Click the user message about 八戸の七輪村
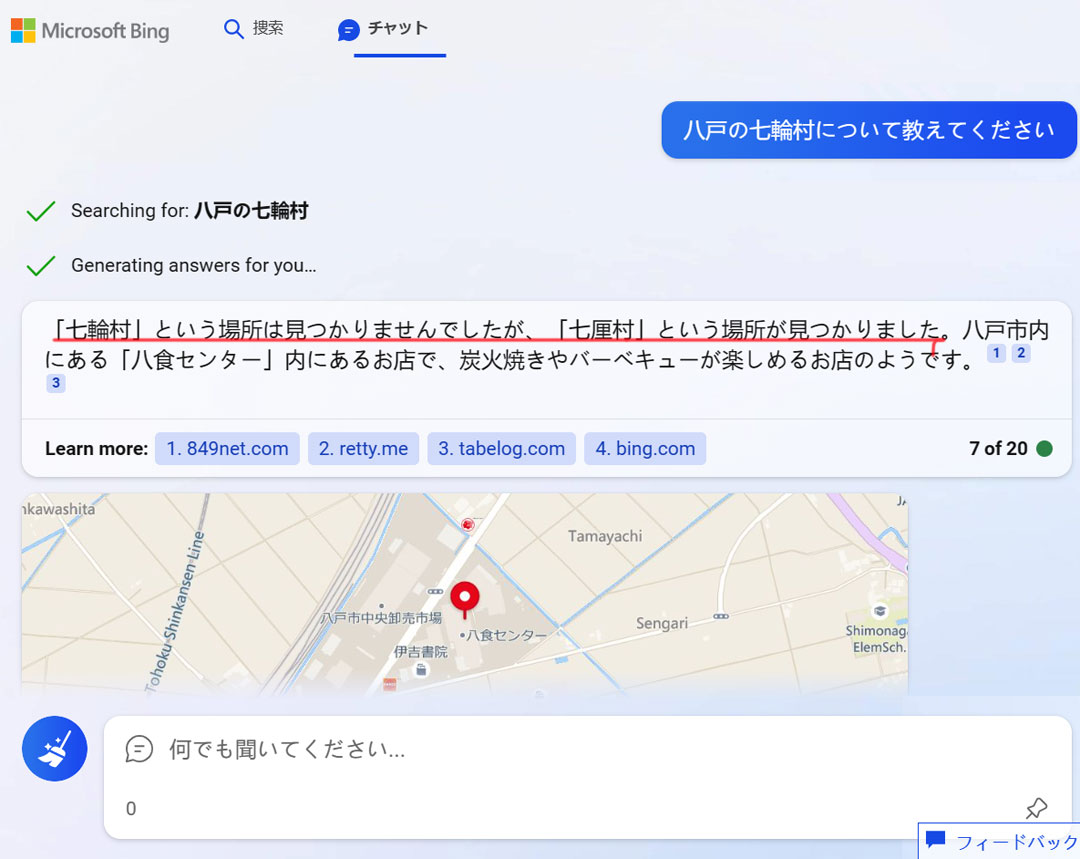This screenshot has height=859, width=1080. click(869, 130)
